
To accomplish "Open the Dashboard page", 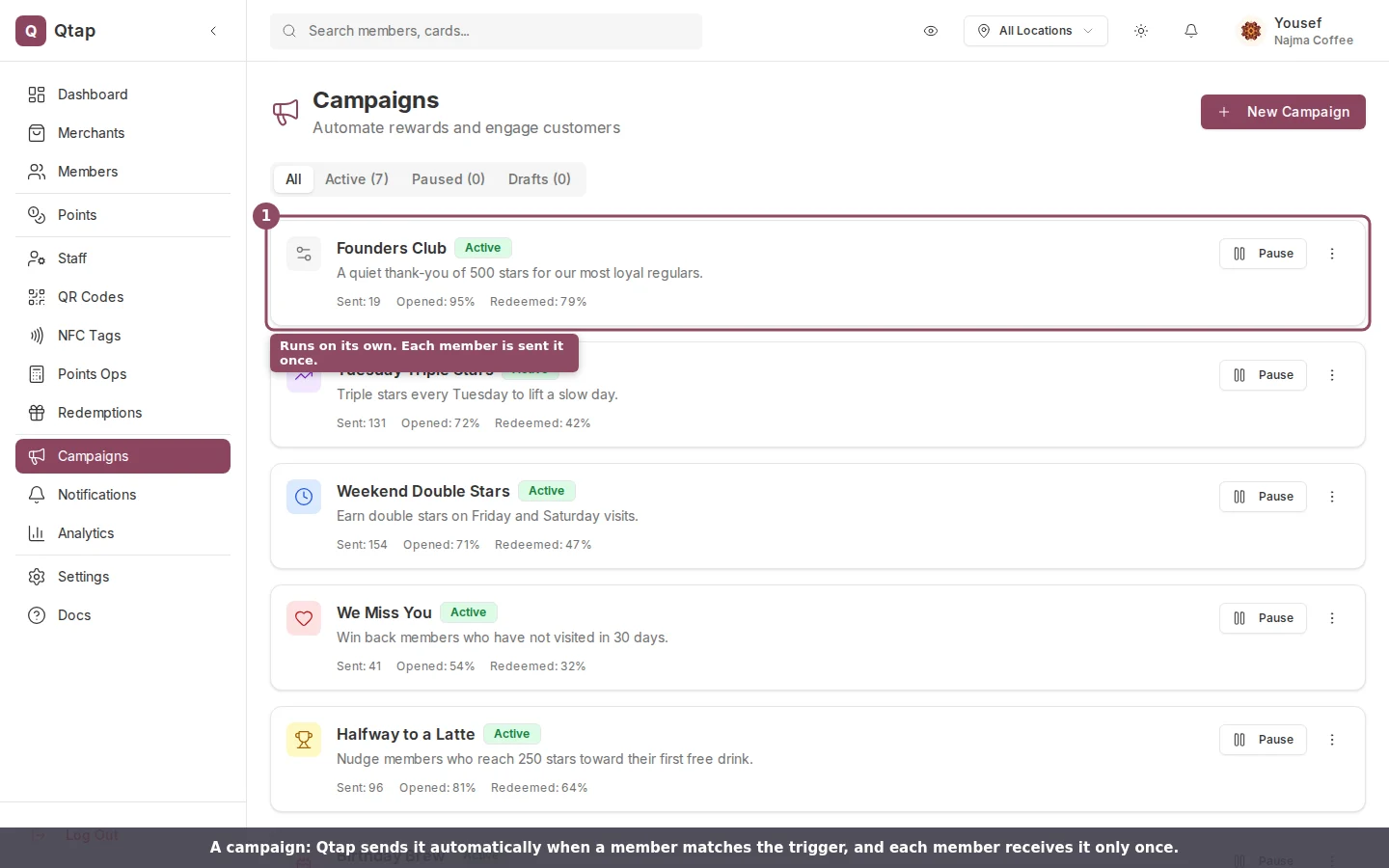I will pyautogui.click(x=123, y=95).
